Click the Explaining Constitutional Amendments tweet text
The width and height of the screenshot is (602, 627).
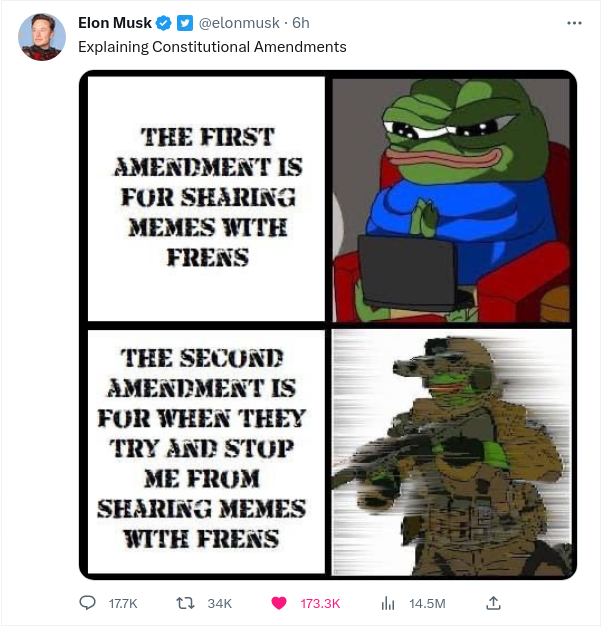(x=212, y=47)
